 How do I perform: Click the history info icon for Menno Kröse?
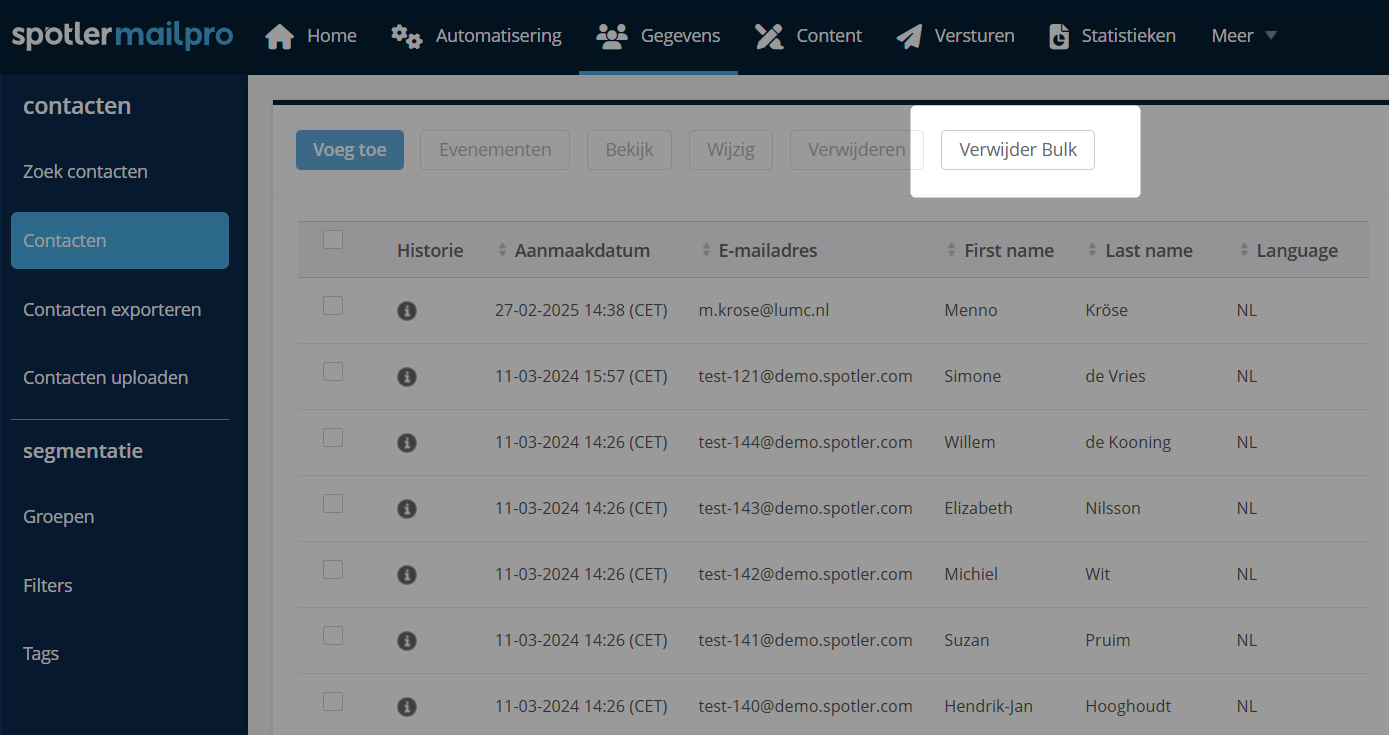[406, 311]
